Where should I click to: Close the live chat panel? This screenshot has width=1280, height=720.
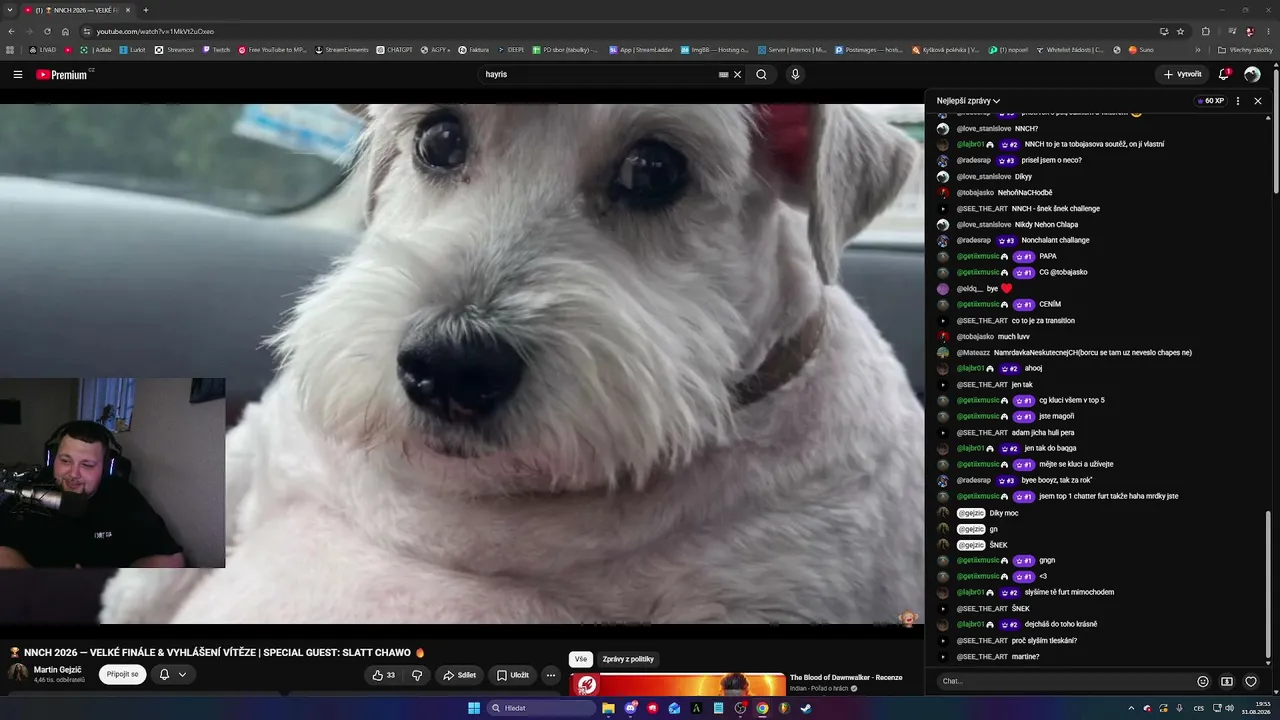pos(1258,101)
